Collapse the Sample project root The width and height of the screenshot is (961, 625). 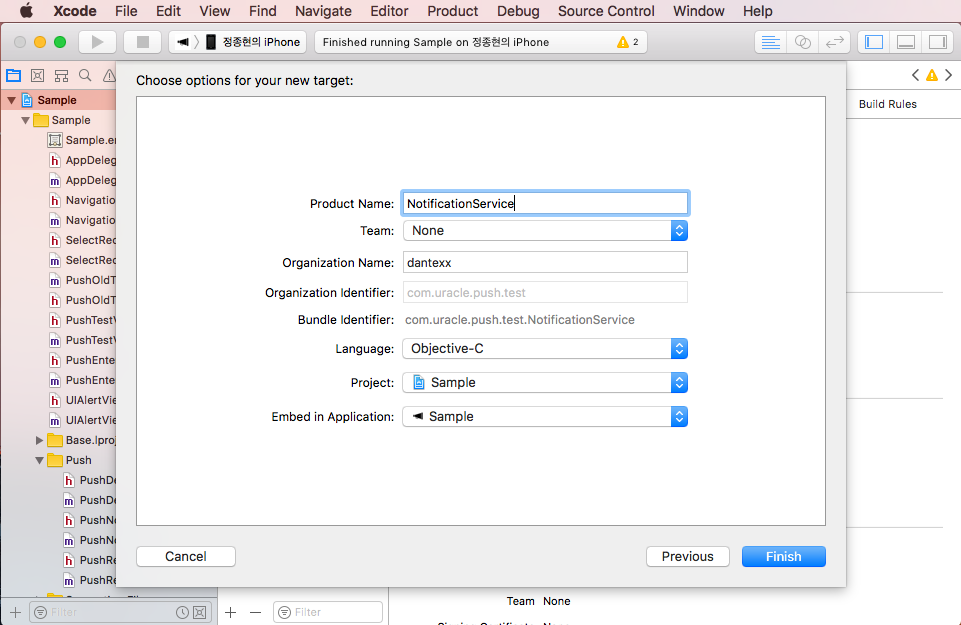click(11, 100)
